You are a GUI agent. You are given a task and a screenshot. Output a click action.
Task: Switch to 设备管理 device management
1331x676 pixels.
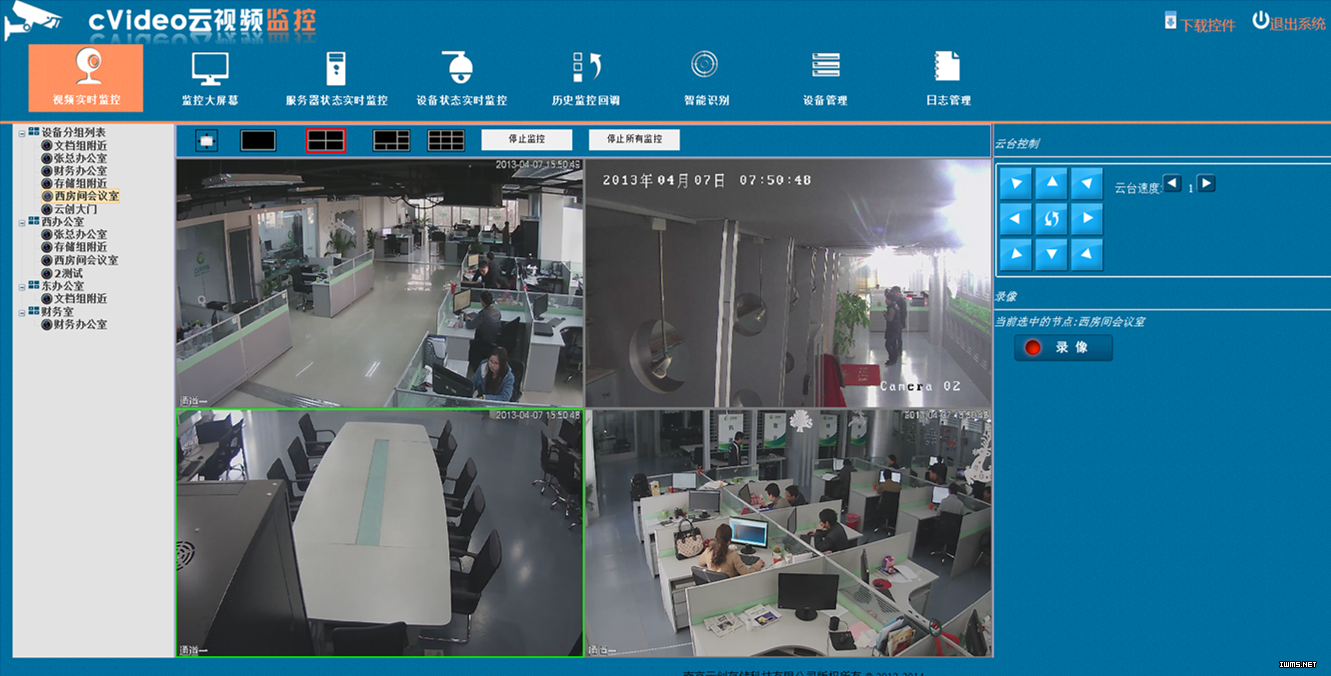point(825,79)
